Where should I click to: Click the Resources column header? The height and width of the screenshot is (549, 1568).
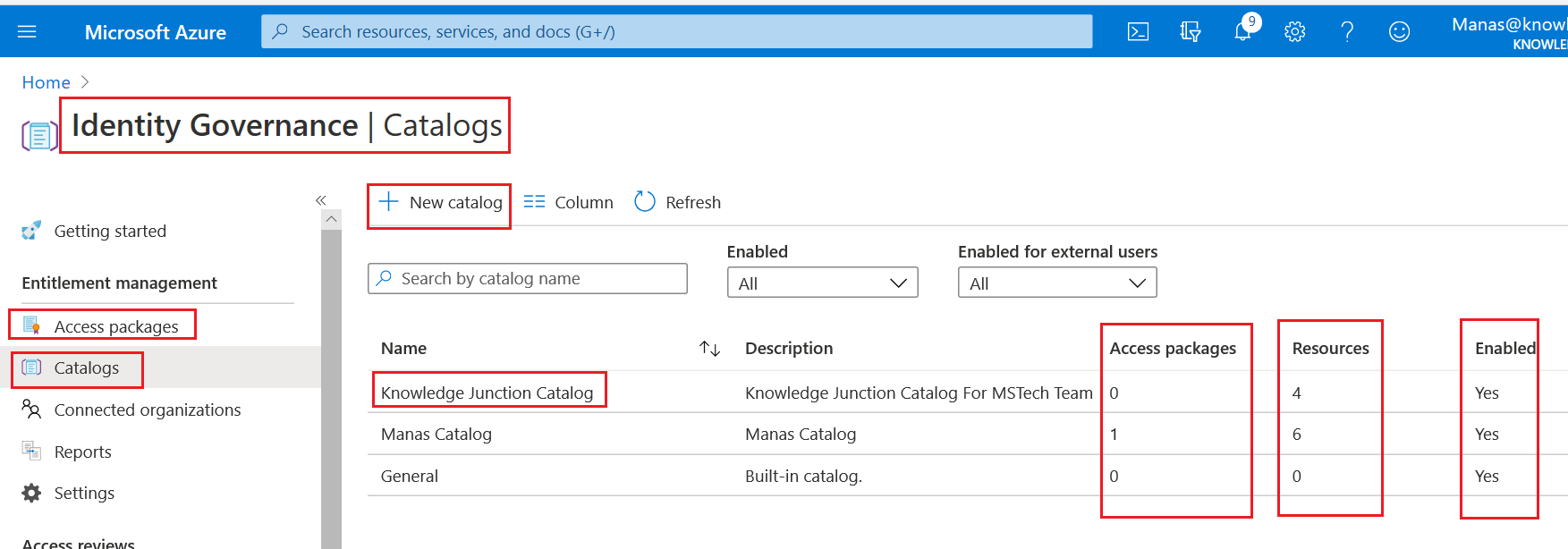[1330, 348]
